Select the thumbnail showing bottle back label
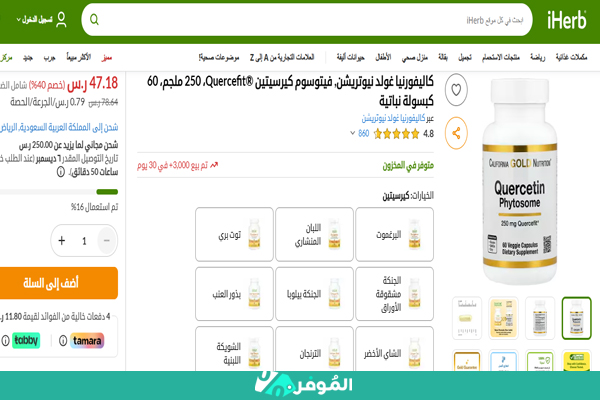Image resolution: width=600 pixels, height=400 pixels. (x=540, y=318)
